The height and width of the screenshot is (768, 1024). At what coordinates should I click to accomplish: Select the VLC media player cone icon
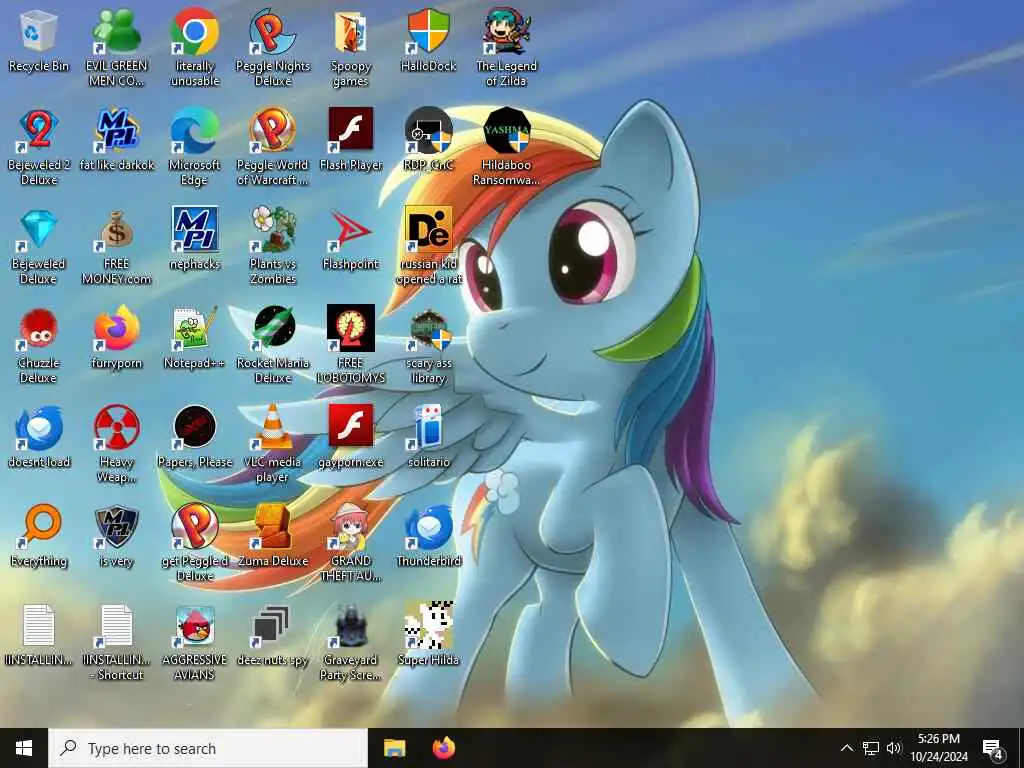[x=272, y=428]
